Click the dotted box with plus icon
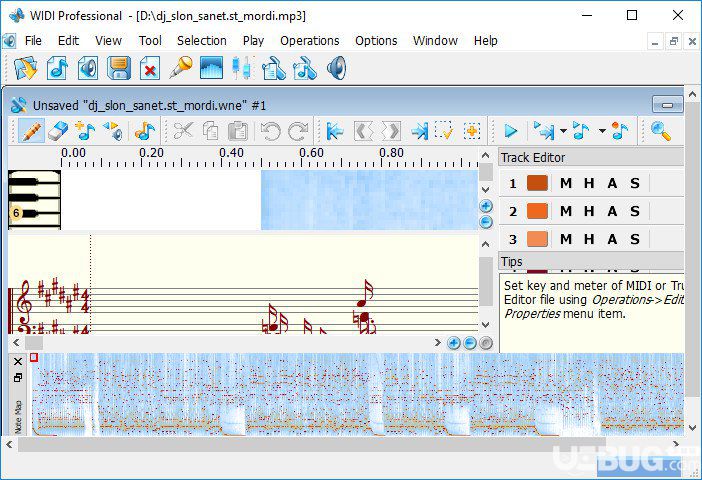Screen dimensions: 702x480 (x=471, y=131)
